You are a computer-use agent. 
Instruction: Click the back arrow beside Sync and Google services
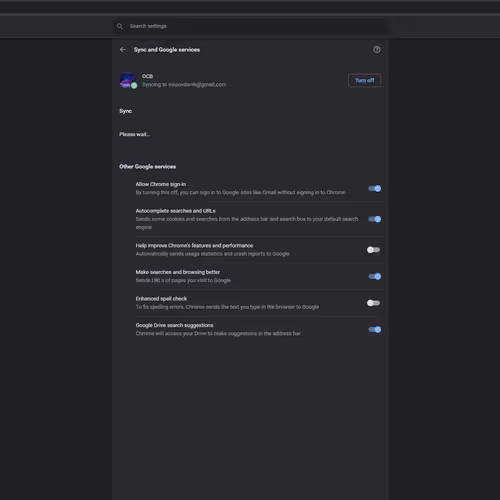123,50
